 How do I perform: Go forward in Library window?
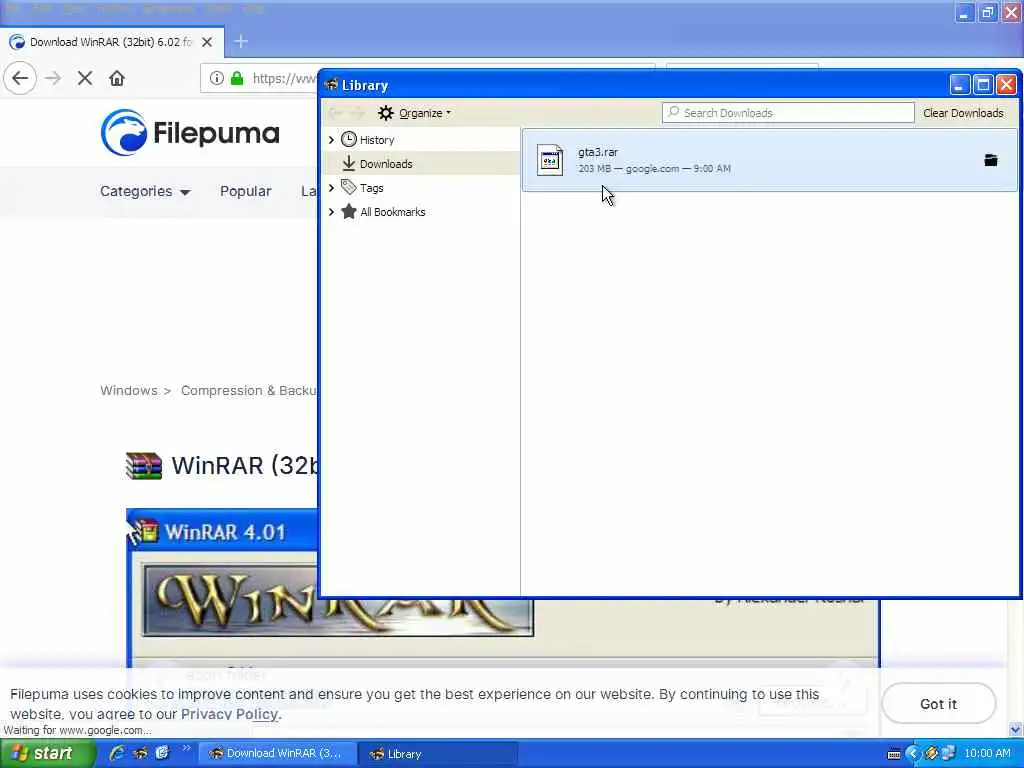pyautogui.click(x=357, y=113)
